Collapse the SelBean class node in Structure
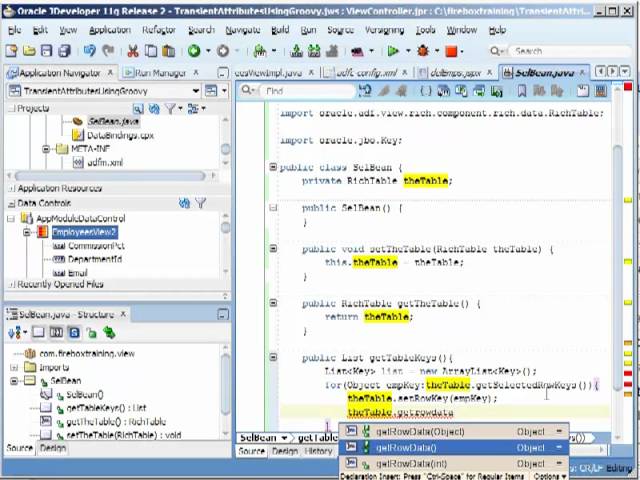Viewport: 640px width, 480px height. click(14, 381)
